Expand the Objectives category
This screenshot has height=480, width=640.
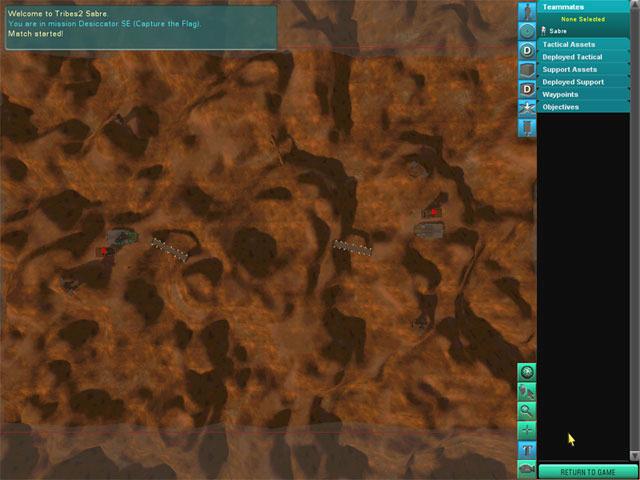584,107
